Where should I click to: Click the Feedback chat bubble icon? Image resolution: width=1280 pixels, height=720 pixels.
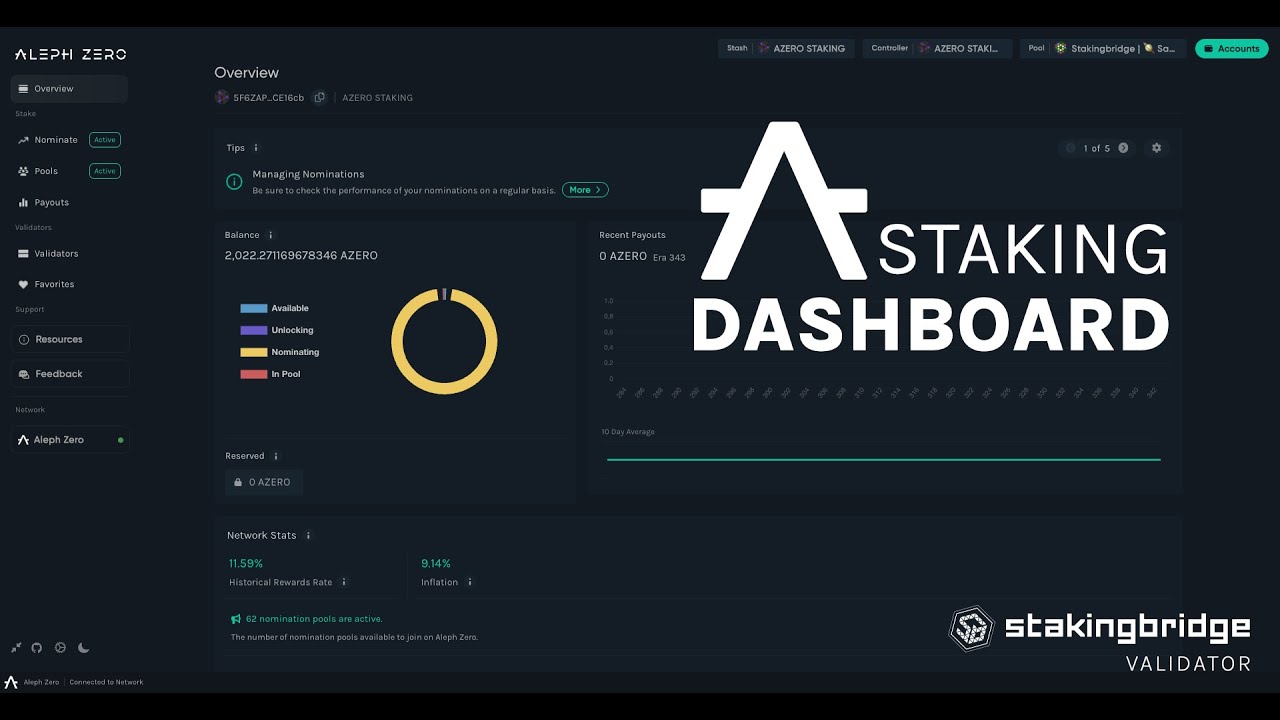24,374
